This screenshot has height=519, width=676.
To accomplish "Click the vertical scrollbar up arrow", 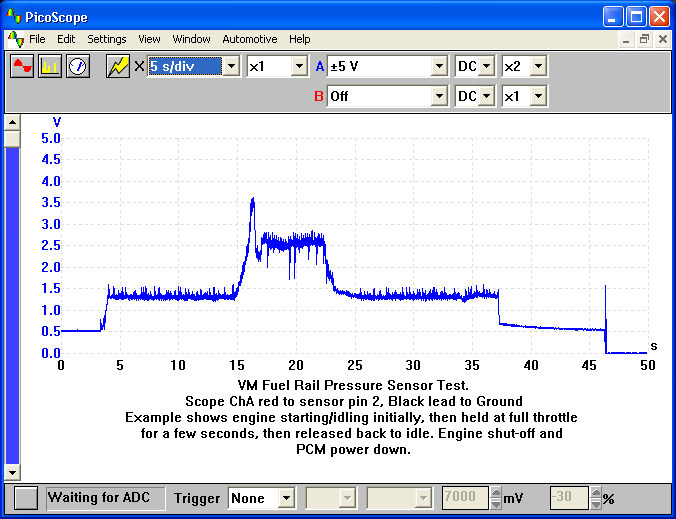I will (13, 122).
